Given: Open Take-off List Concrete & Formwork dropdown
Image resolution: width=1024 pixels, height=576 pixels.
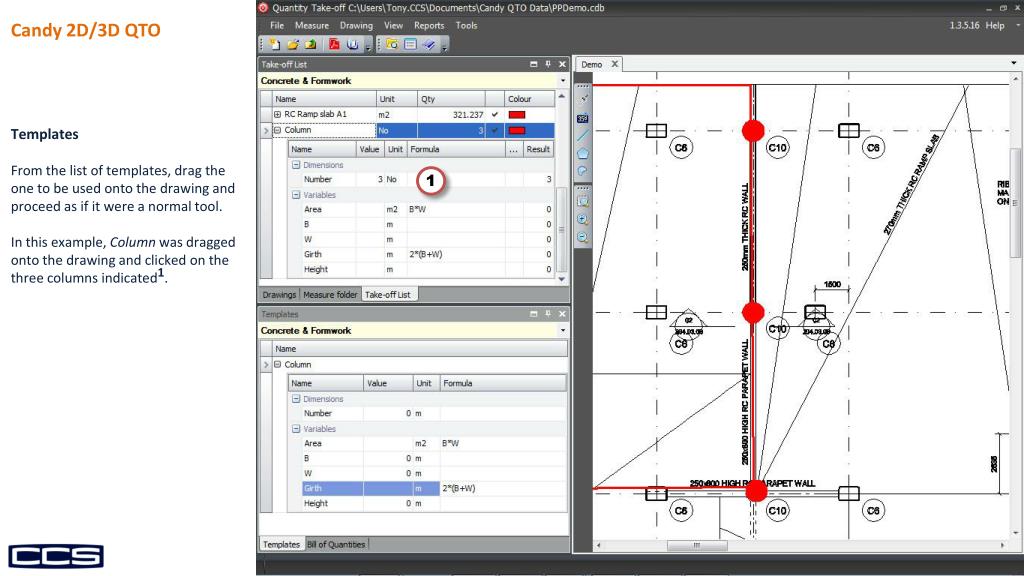Looking at the screenshot, I should point(563,81).
